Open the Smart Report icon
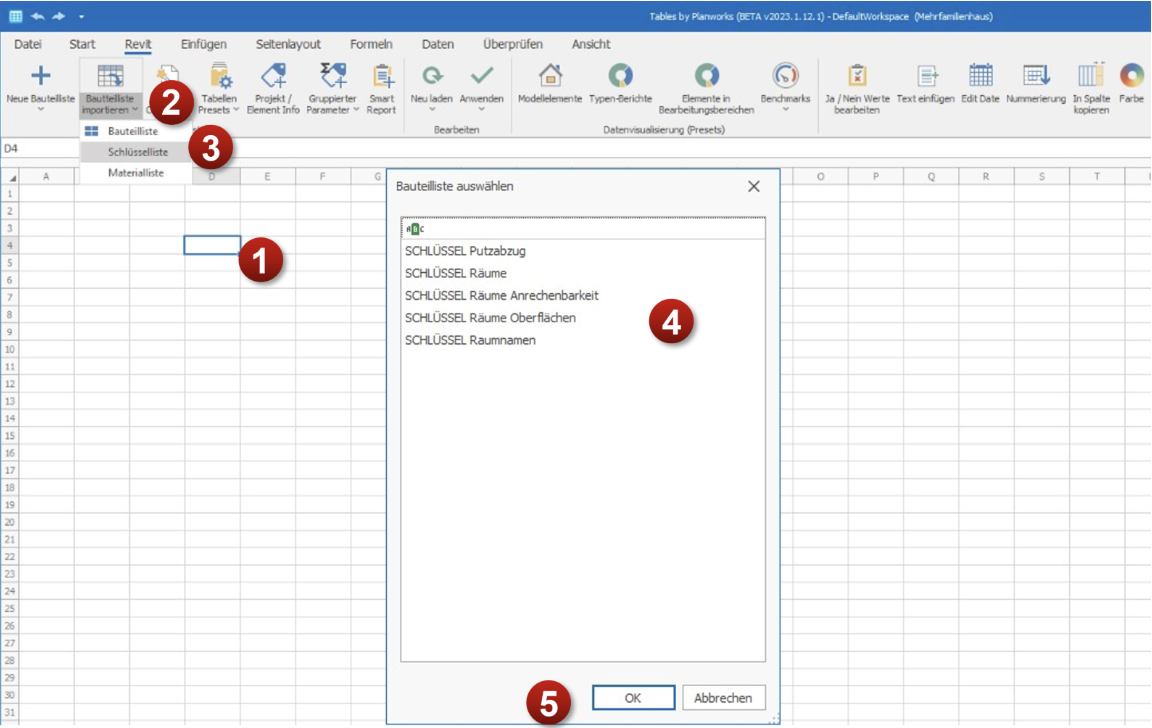The height and width of the screenshot is (728, 1152). tap(382, 76)
